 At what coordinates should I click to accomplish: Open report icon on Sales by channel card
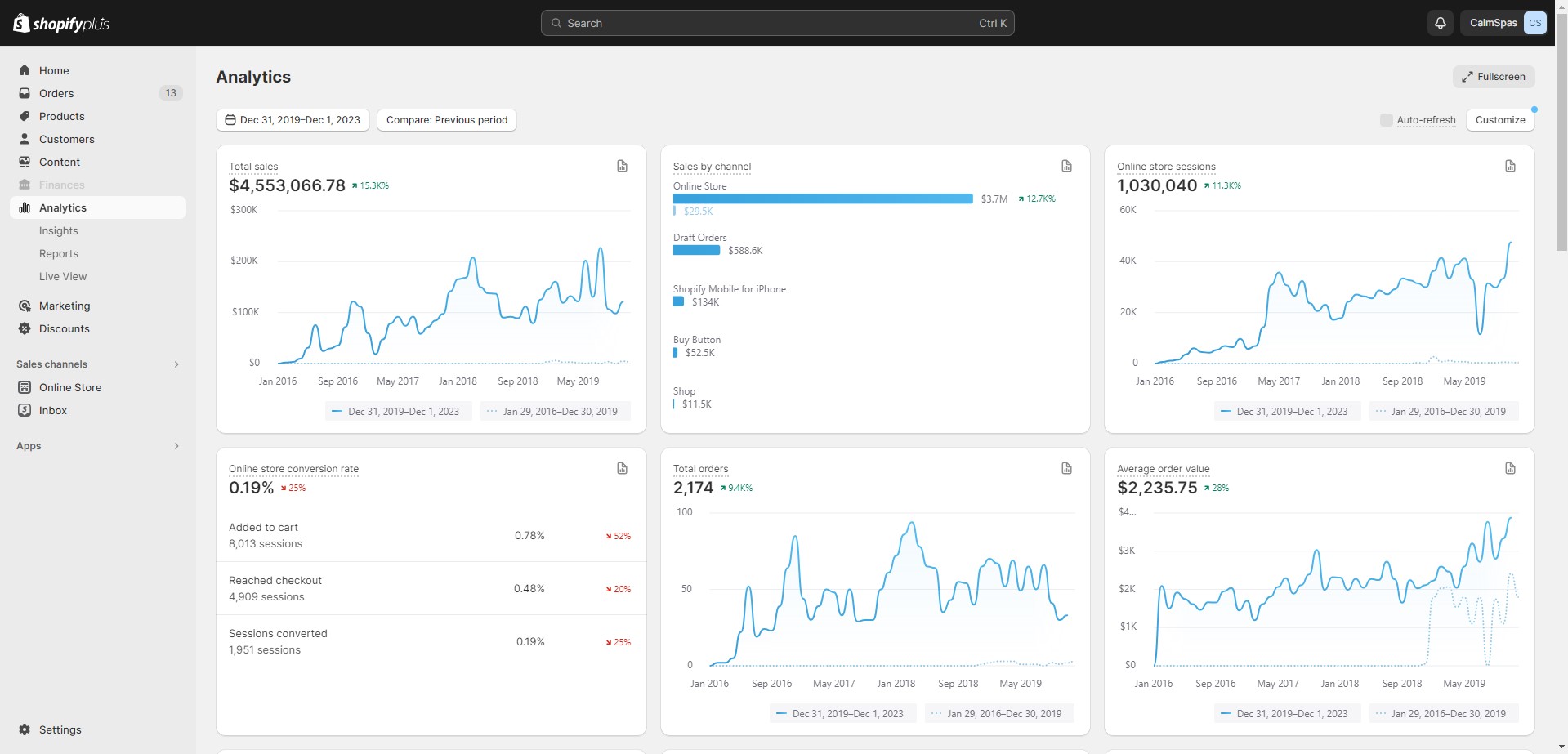point(1066,167)
